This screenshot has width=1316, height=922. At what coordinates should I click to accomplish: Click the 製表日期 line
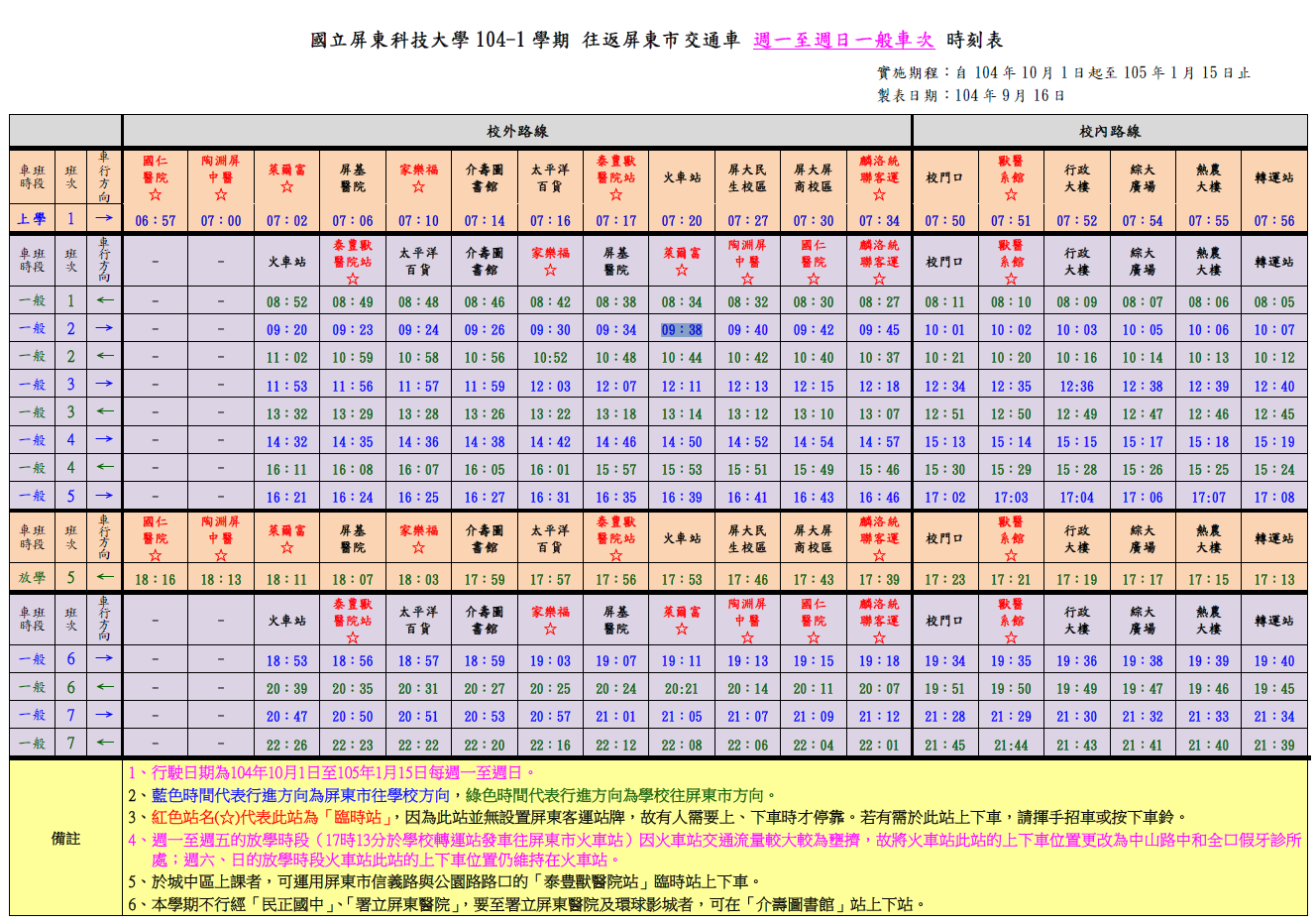971,95
